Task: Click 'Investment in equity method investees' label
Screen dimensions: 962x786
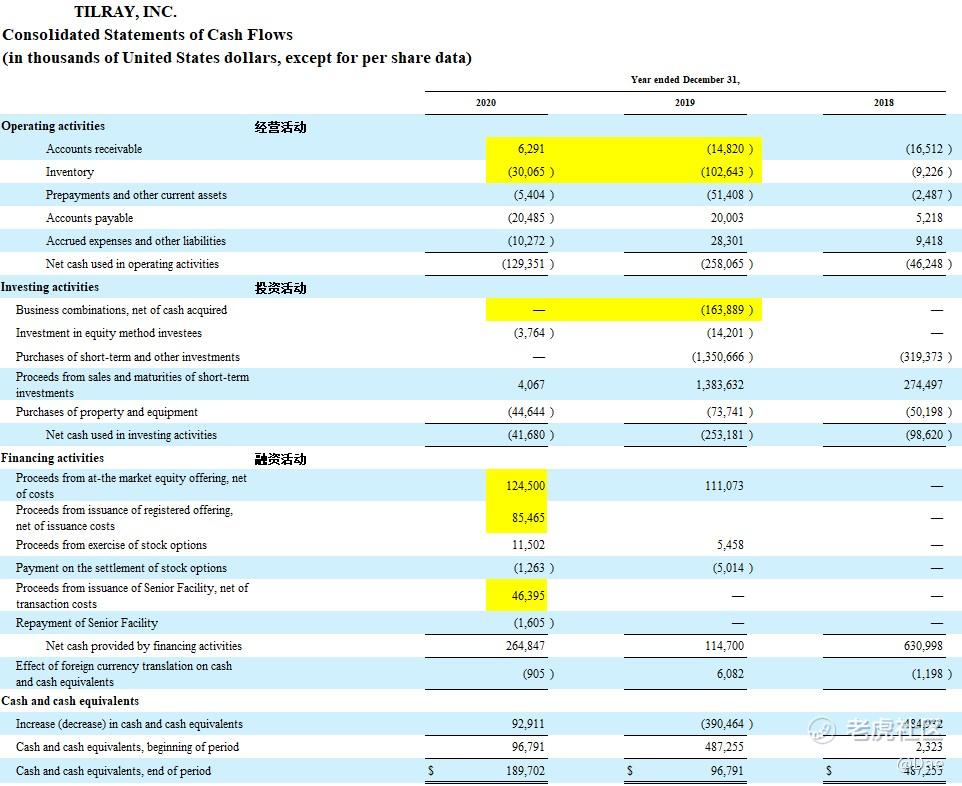Action: click(x=109, y=333)
